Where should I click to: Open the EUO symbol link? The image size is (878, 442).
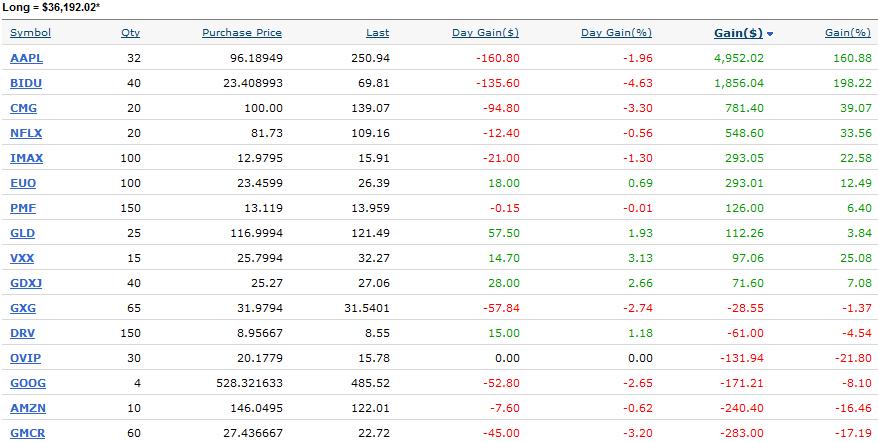[23, 183]
